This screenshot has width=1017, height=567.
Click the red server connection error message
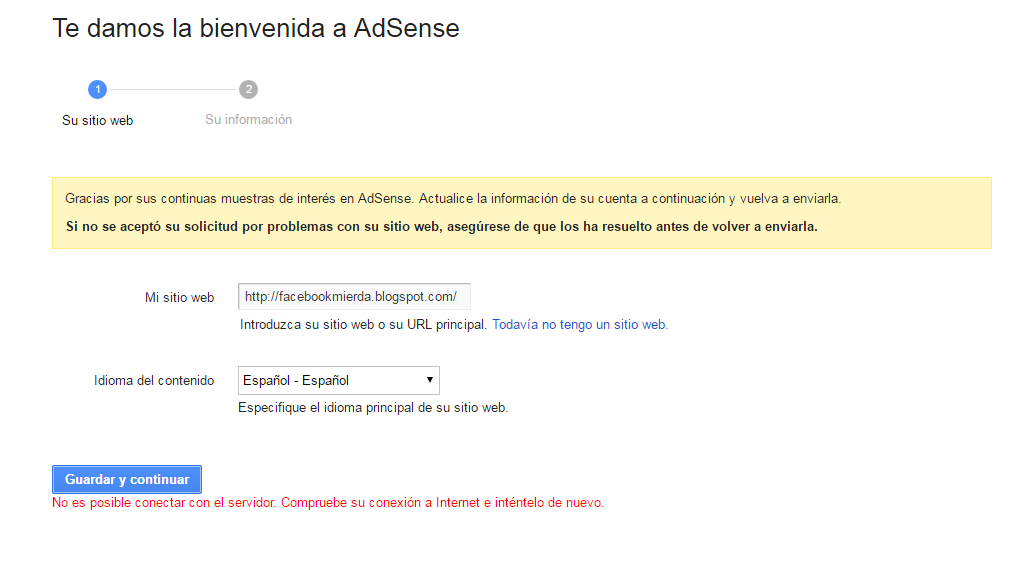coord(328,503)
